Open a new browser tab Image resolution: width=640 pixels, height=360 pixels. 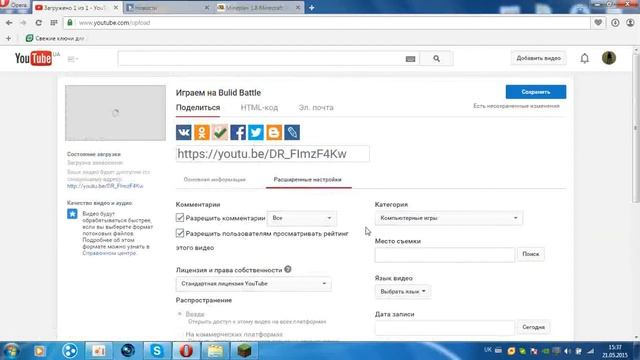click(311, 8)
